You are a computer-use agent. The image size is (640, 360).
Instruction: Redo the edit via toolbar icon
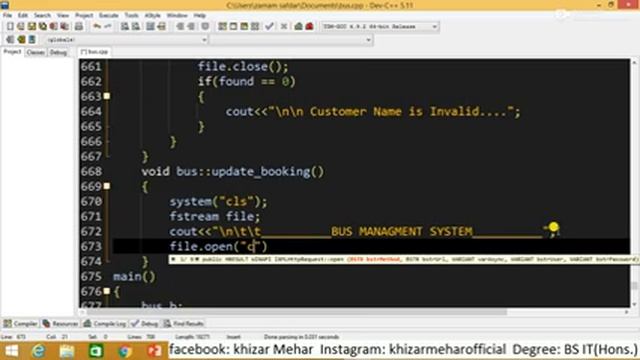click(x=108, y=27)
